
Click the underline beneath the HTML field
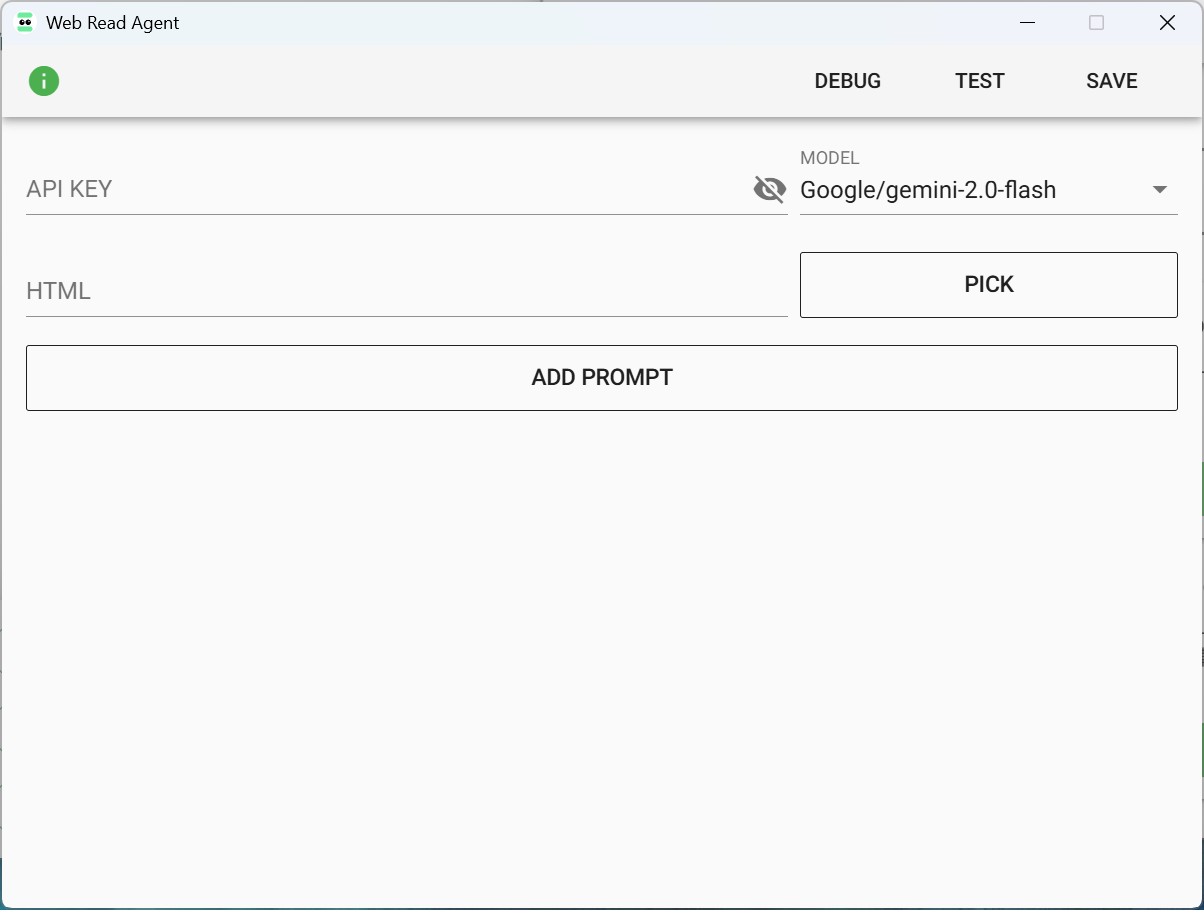coord(400,316)
